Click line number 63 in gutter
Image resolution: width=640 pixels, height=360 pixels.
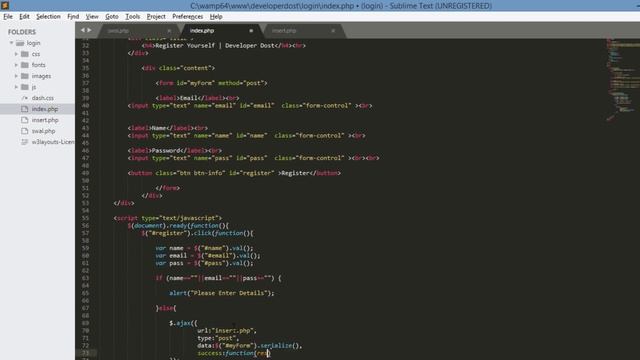pyautogui.click(x=85, y=278)
